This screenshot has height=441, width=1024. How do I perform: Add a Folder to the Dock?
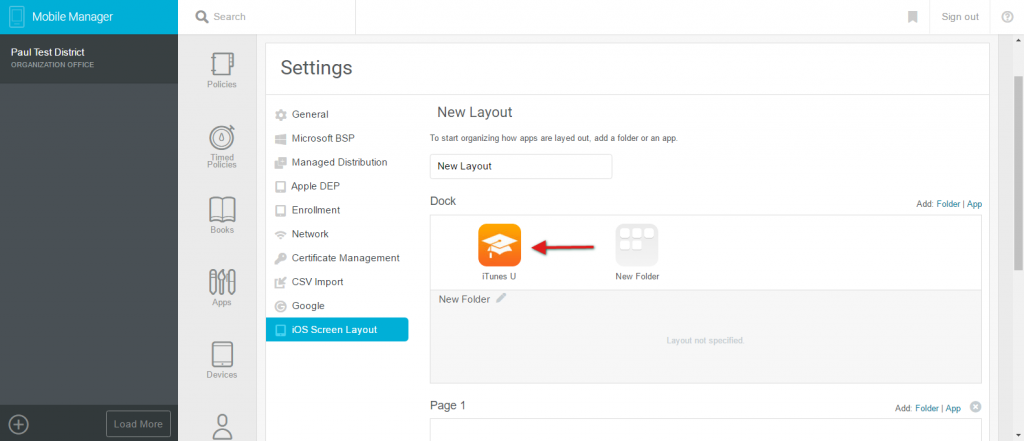(948, 204)
